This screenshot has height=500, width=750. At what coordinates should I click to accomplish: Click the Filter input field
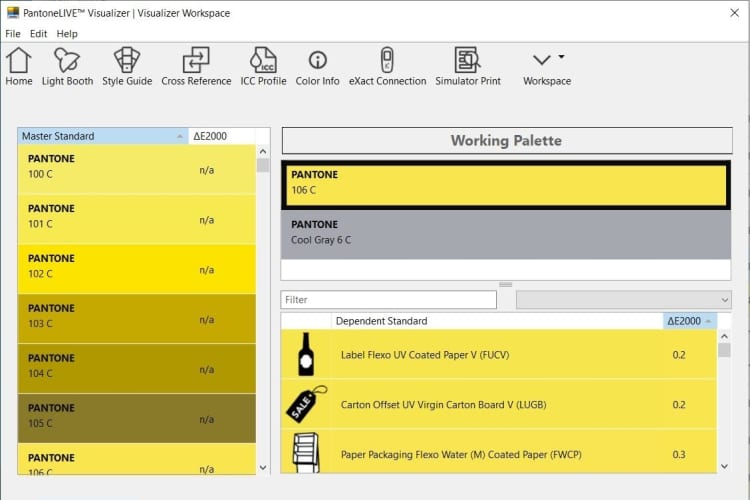388,300
